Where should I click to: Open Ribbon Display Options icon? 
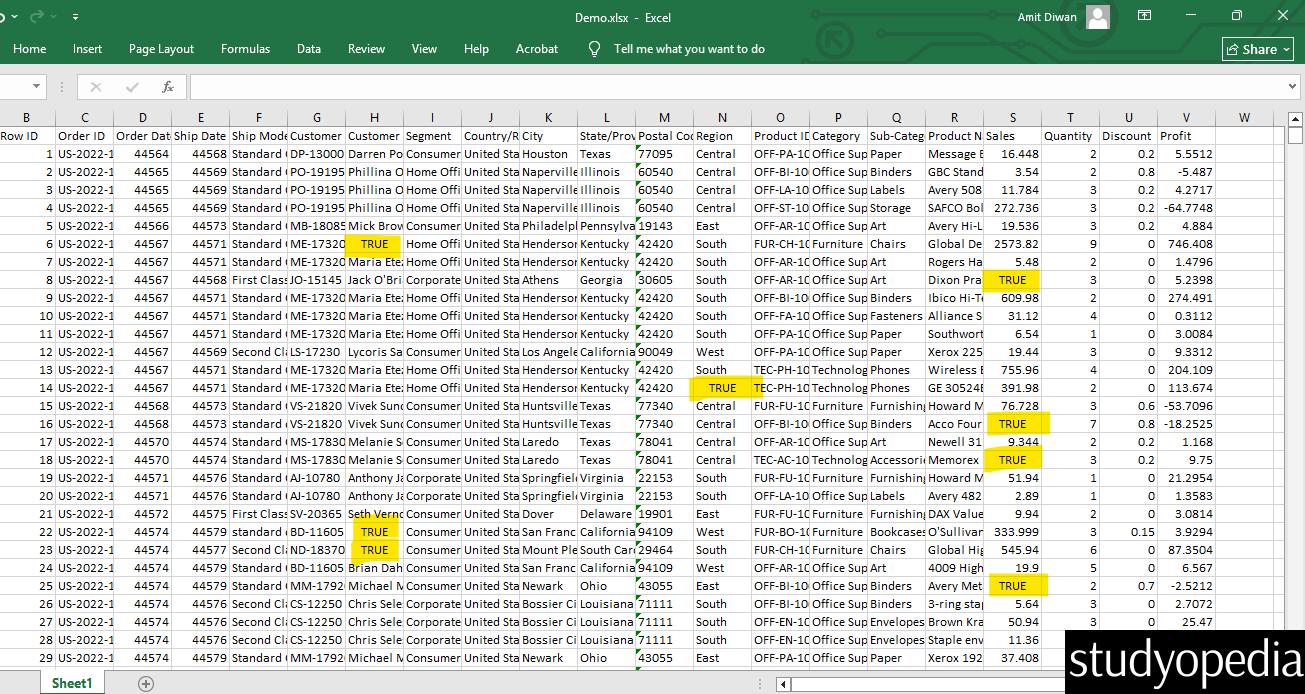(x=1144, y=16)
